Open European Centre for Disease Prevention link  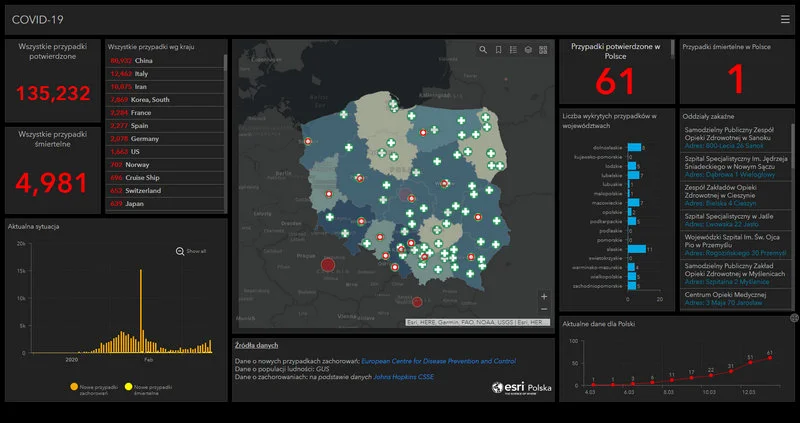point(438,360)
